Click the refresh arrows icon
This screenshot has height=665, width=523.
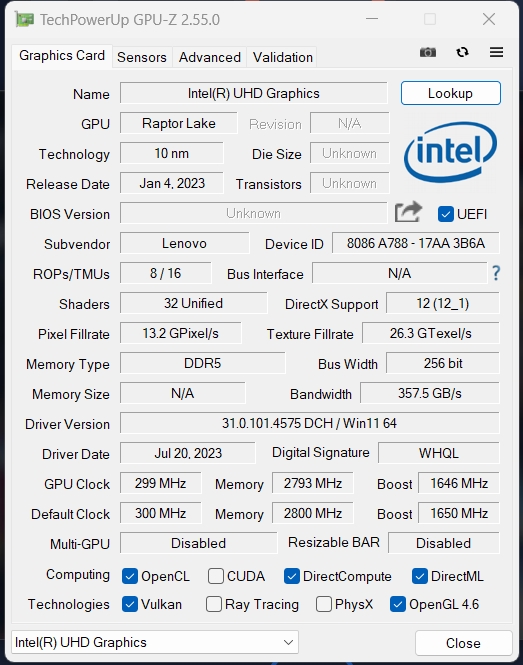tap(462, 52)
